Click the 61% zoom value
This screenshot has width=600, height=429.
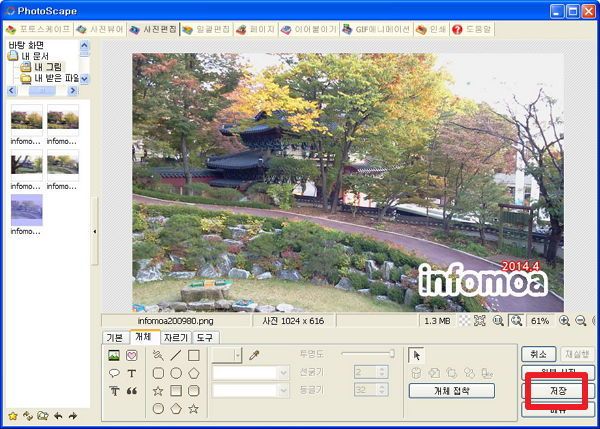click(x=540, y=321)
